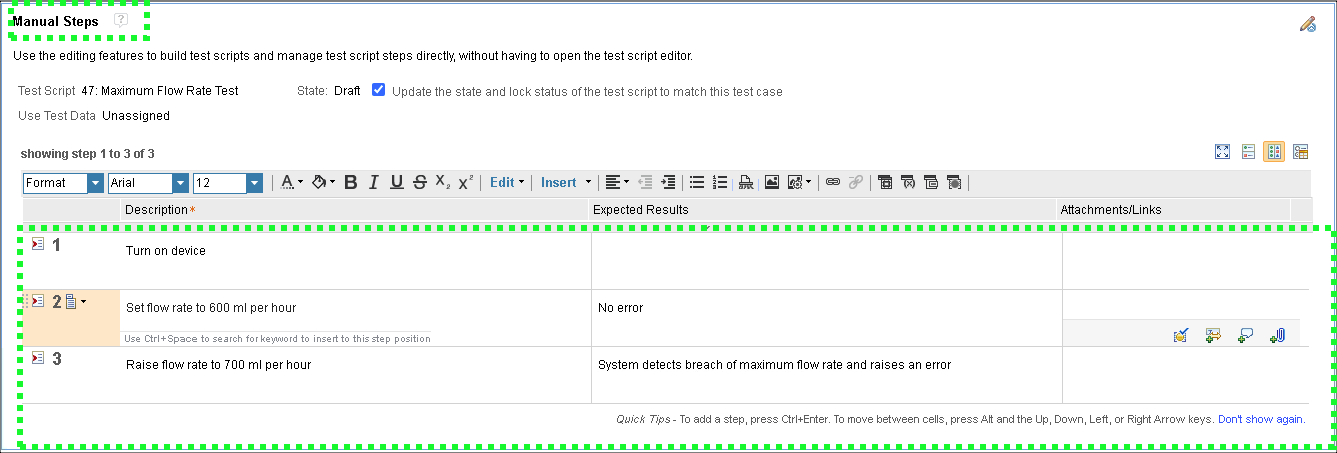Toggle bold text formatting
1337x453 pixels.
click(351, 182)
